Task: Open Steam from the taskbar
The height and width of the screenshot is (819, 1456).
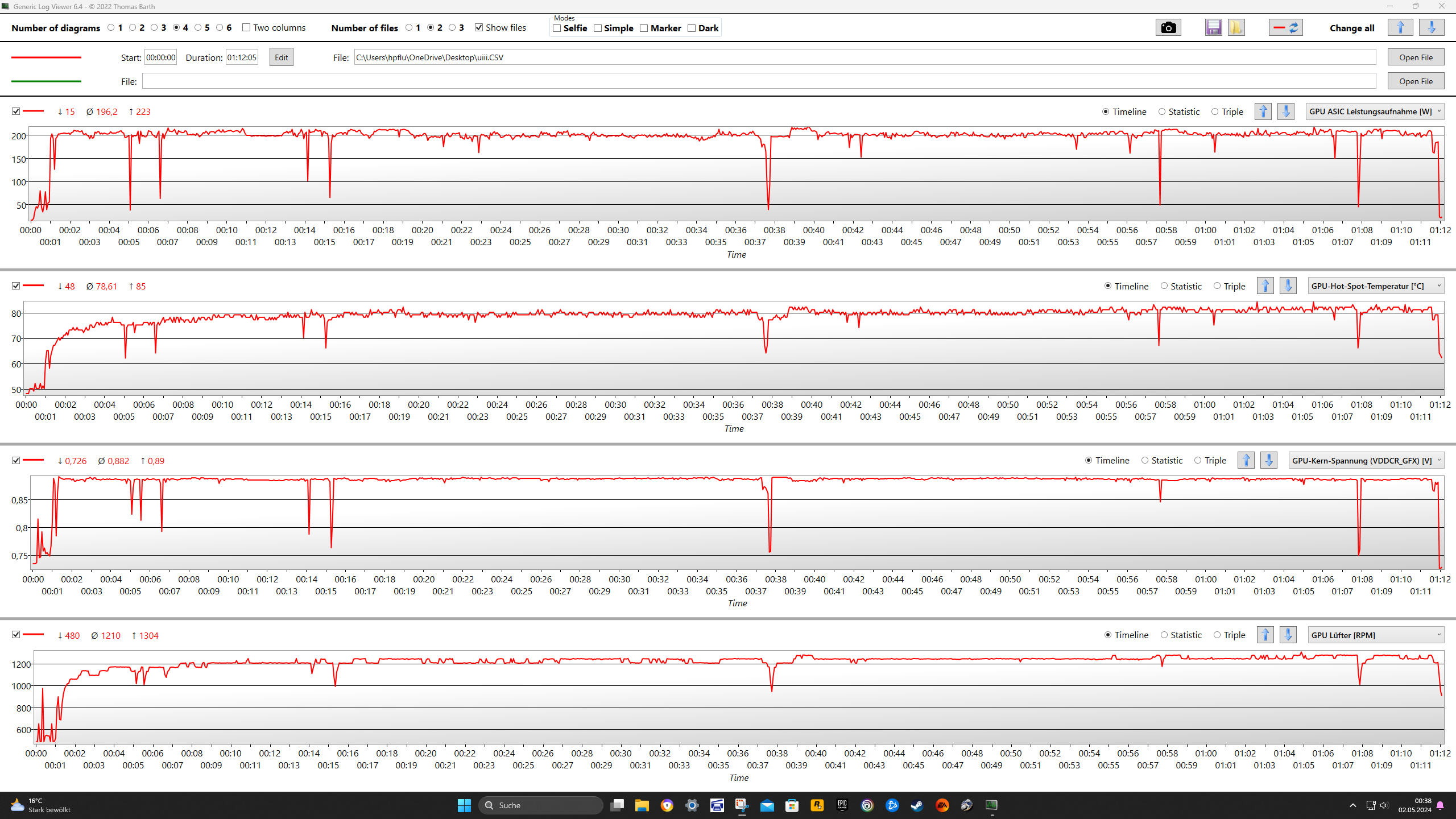Action: click(x=917, y=805)
